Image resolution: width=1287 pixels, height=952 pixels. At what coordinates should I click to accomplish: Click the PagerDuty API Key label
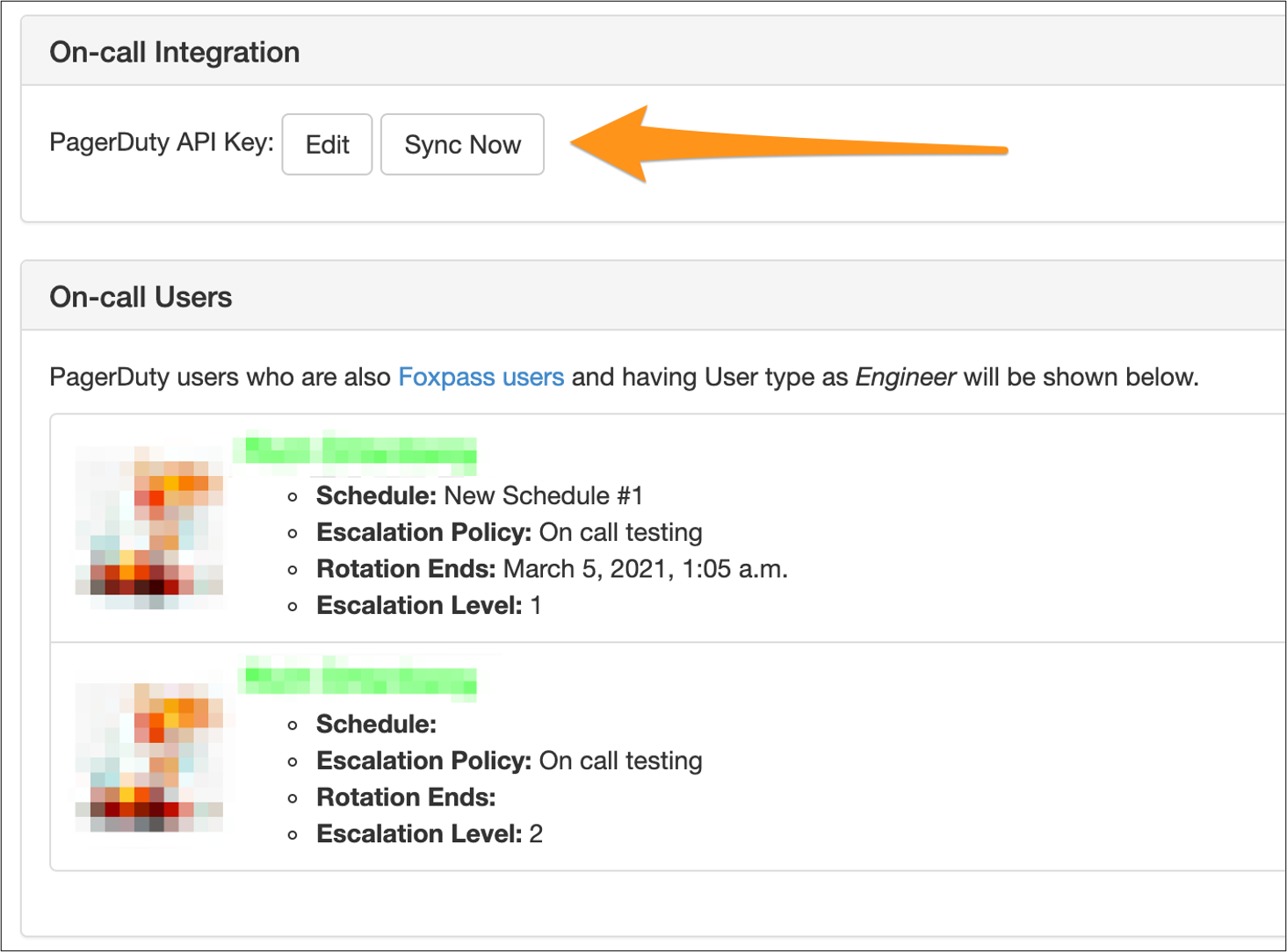click(162, 142)
